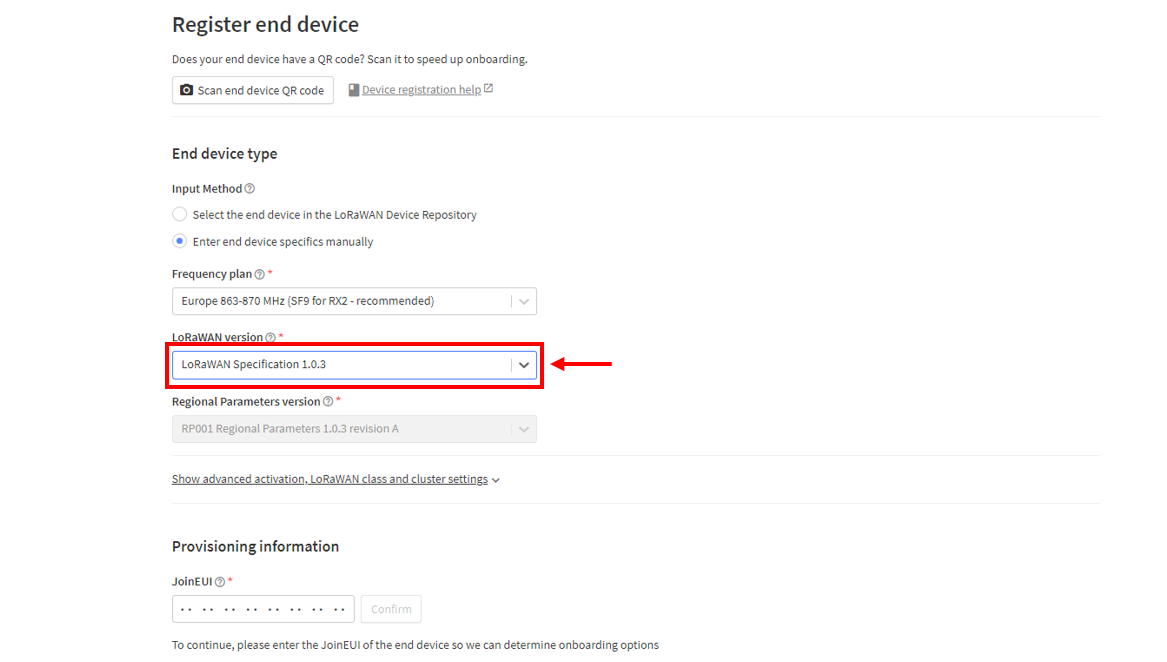Select Enter end device specifics manually radio
Image resolution: width=1167 pixels, height=662 pixels.
179,241
